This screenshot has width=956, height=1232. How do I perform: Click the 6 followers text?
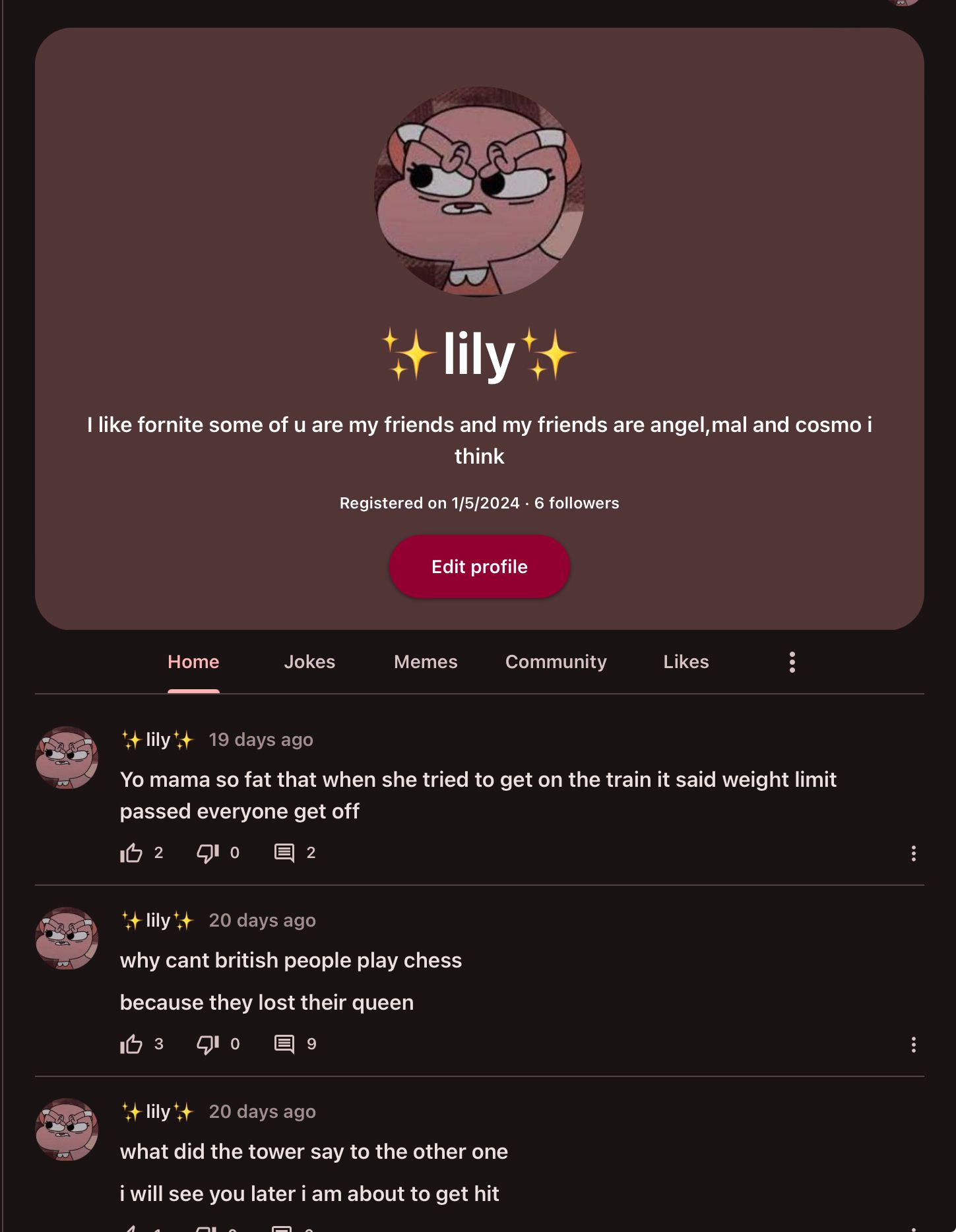pos(577,503)
